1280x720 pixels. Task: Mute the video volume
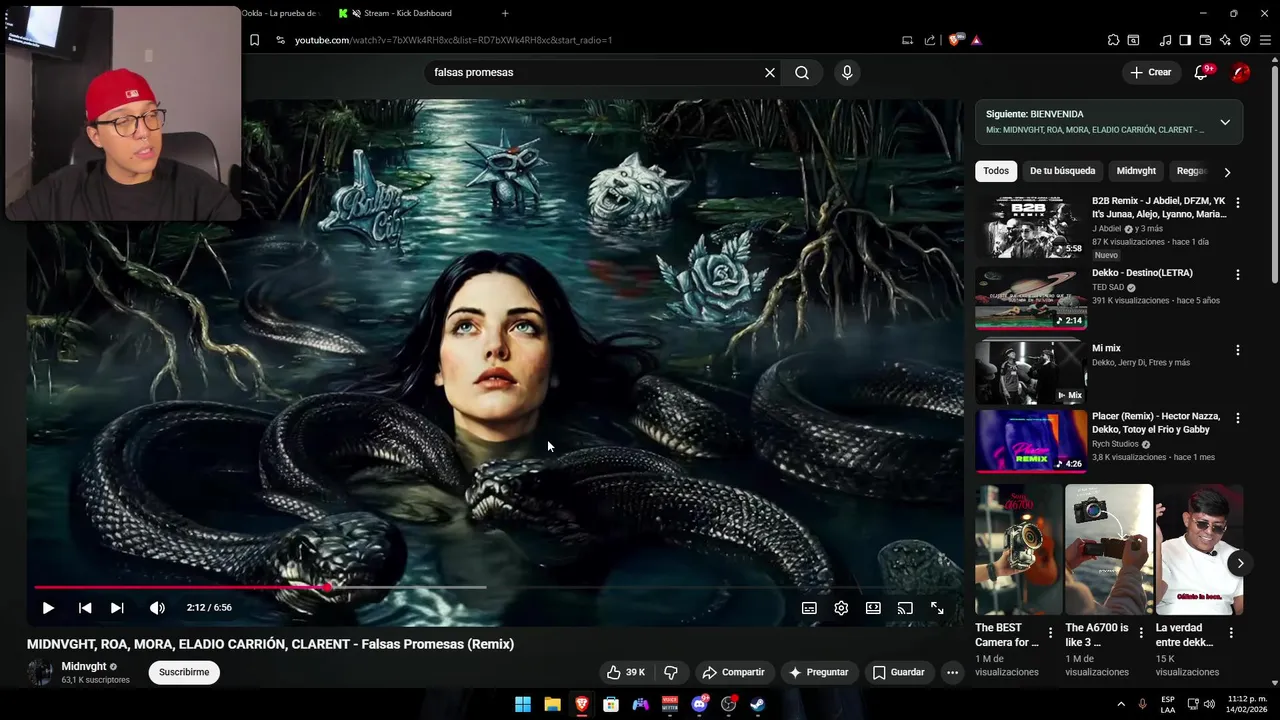click(157, 608)
